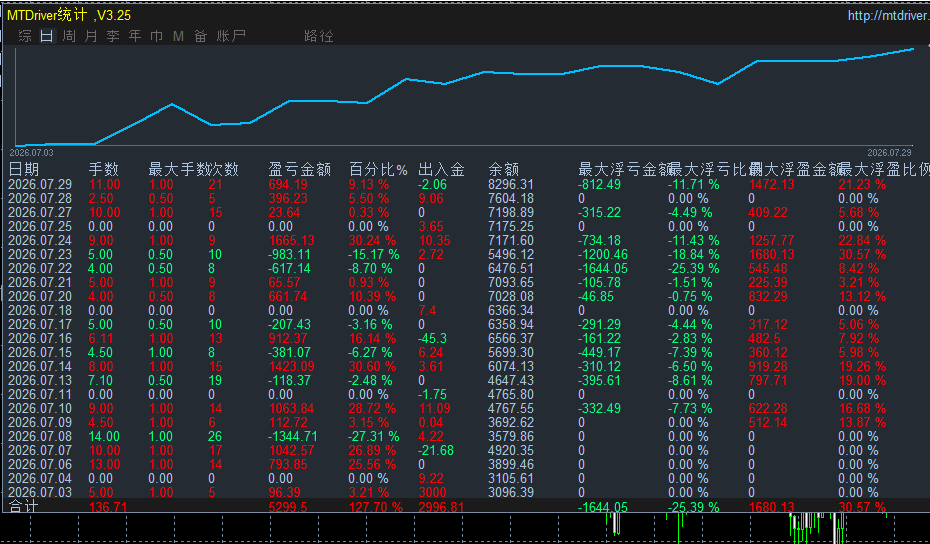Click percentage 30.60 % cell
This screenshot has height=544, width=930.
pos(372,367)
